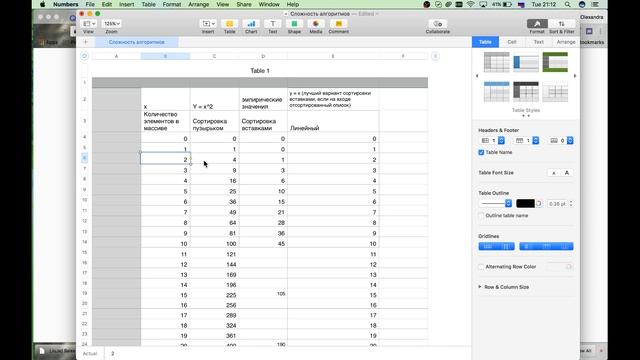Adjust the outline thickness stepper
This screenshot has width=640, height=360.
pos(571,203)
